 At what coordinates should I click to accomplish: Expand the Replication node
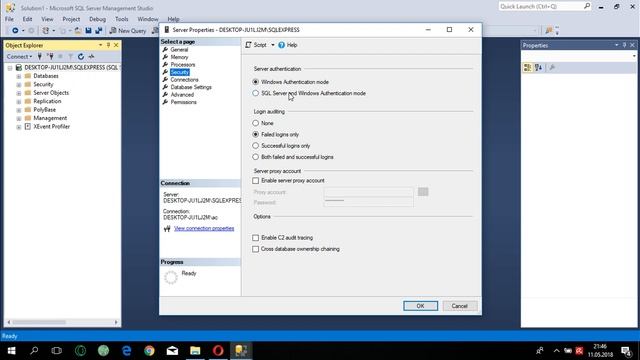coord(19,102)
